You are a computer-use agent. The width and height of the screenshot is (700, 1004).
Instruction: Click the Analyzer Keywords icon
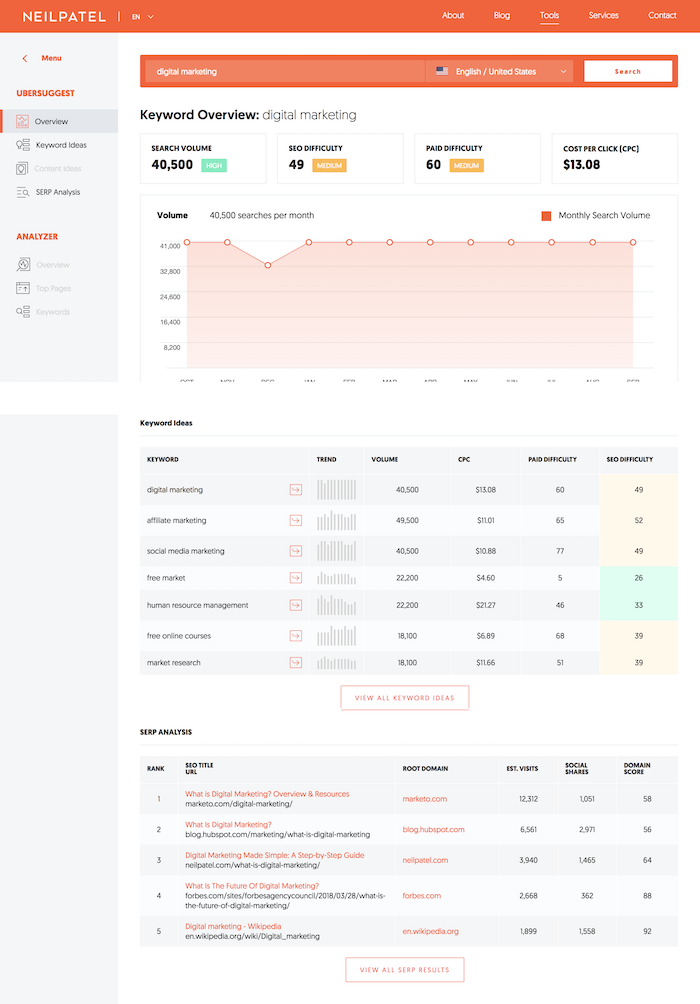pos(22,312)
